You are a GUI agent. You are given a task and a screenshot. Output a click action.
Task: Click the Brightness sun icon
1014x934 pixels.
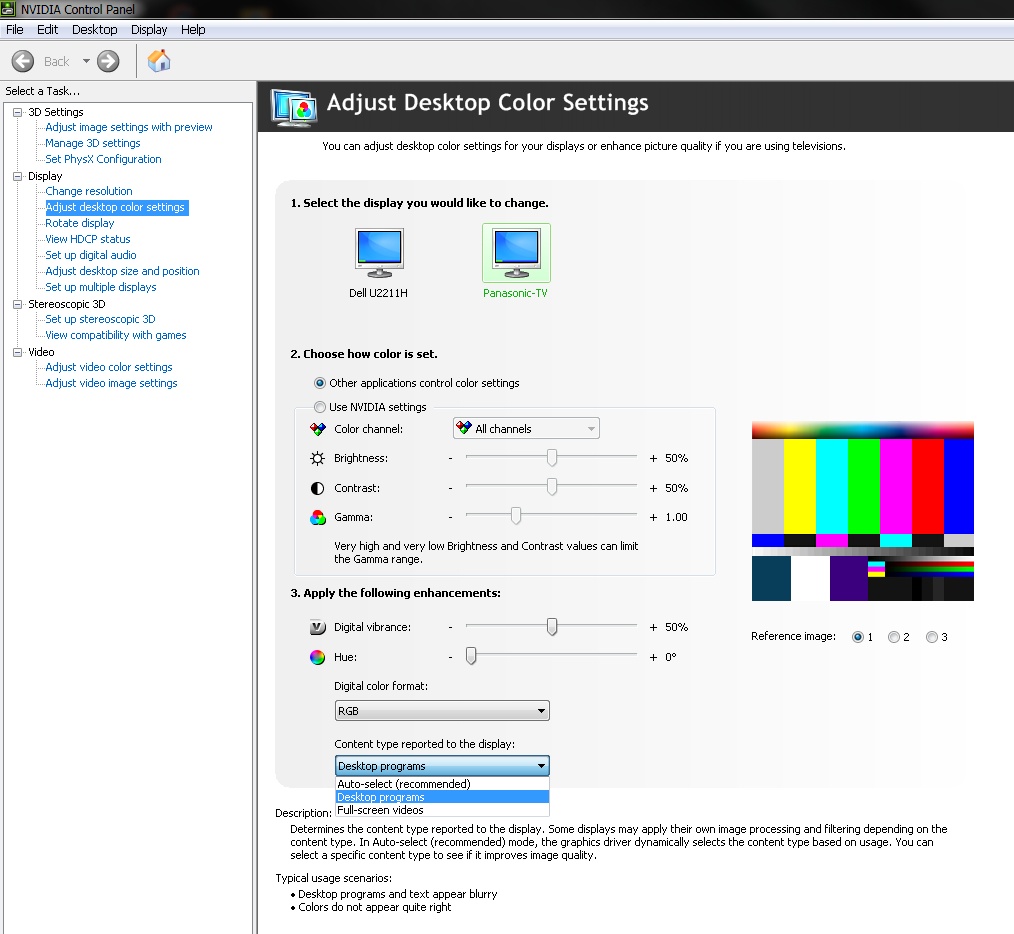tap(317, 459)
